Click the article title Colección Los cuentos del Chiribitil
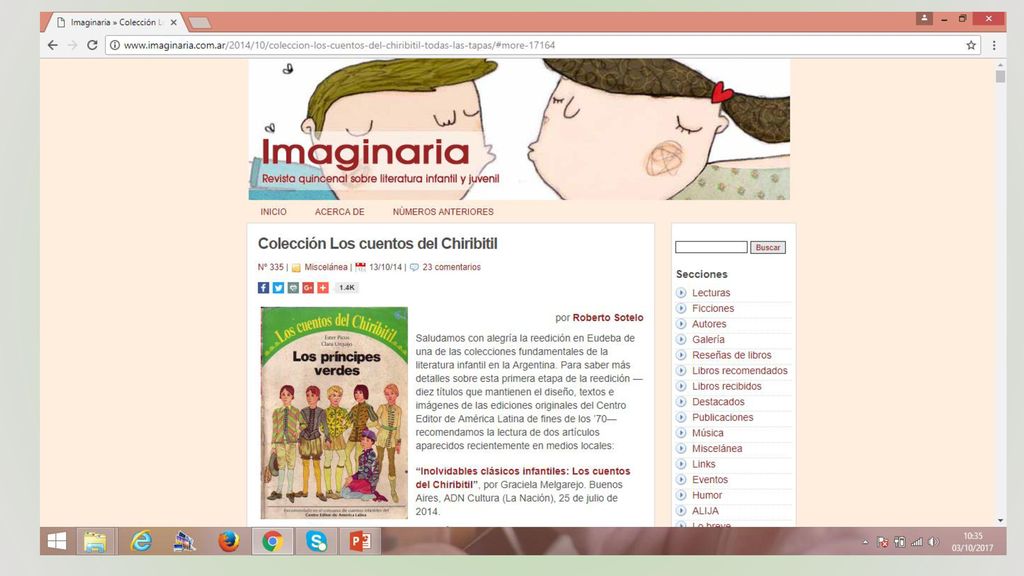The image size is (1024, 576). (x=377, y=244)
